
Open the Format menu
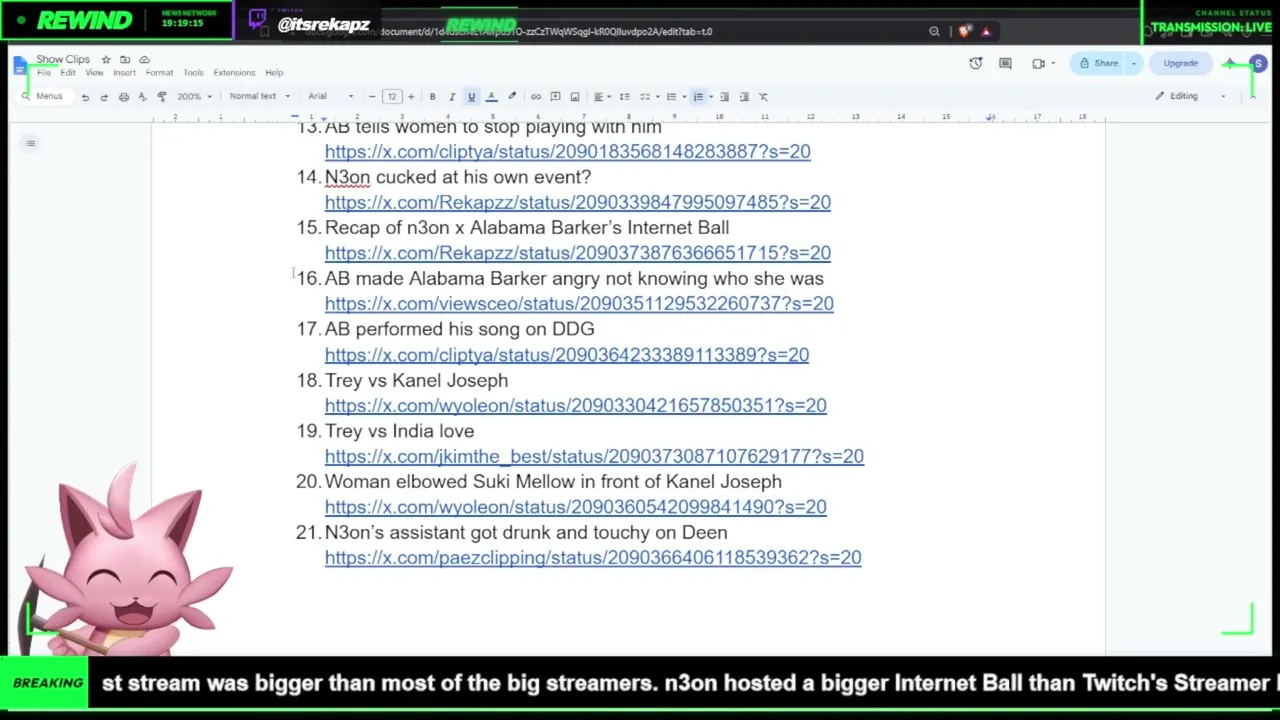click(x=159, y=73)
